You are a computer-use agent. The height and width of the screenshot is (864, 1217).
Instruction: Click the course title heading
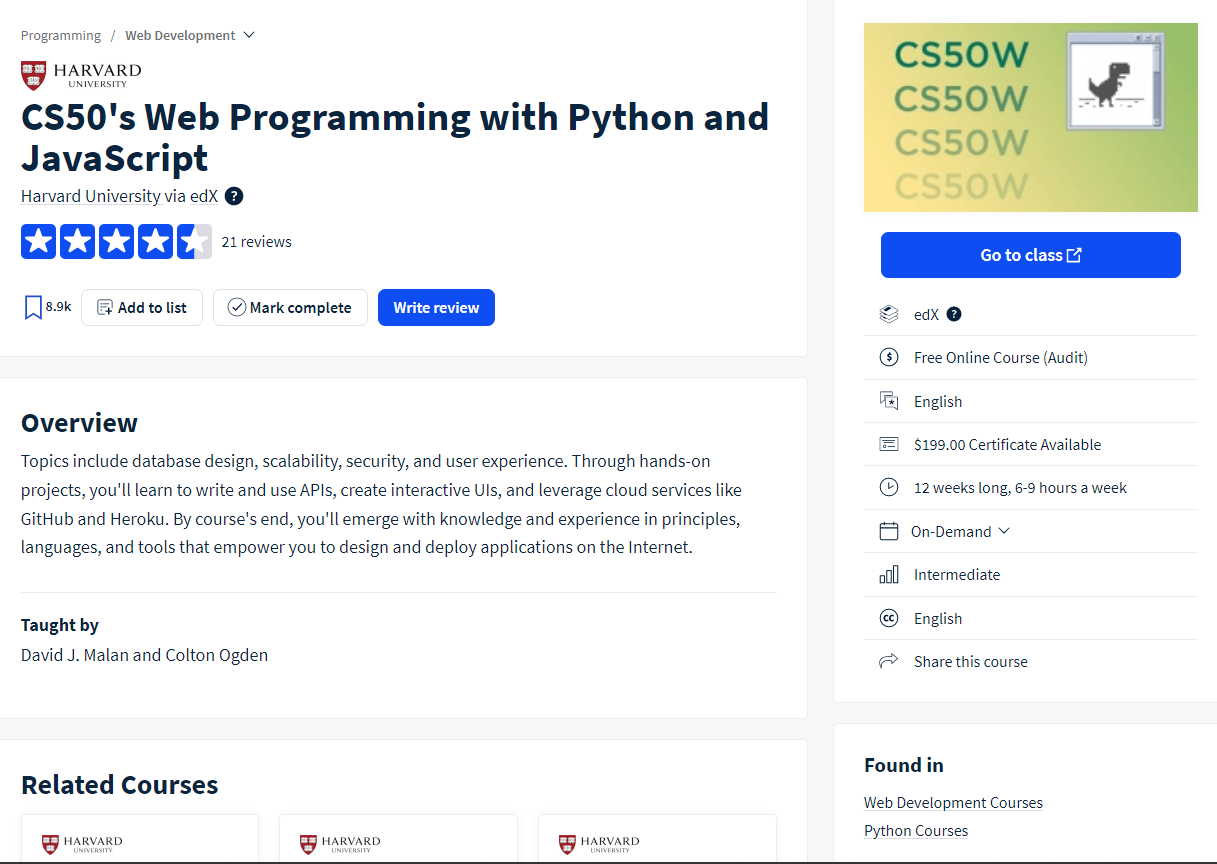[395, 137]
